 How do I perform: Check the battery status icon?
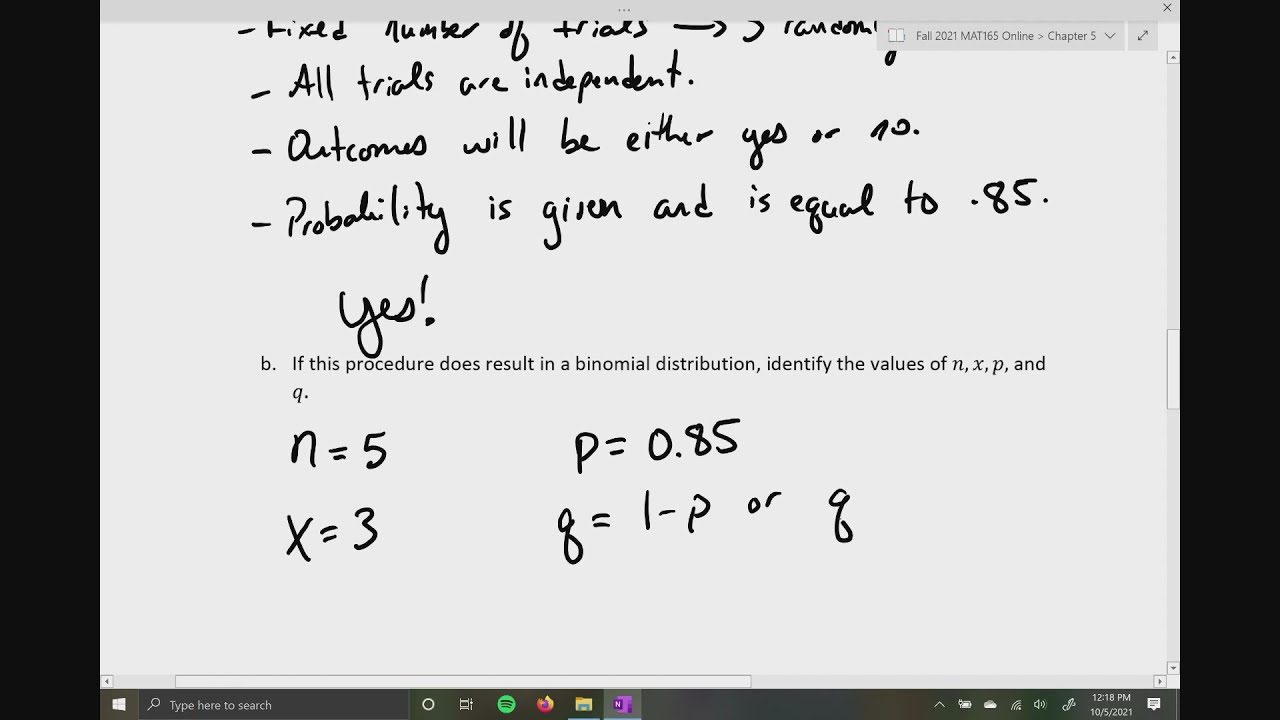[965, 704]
